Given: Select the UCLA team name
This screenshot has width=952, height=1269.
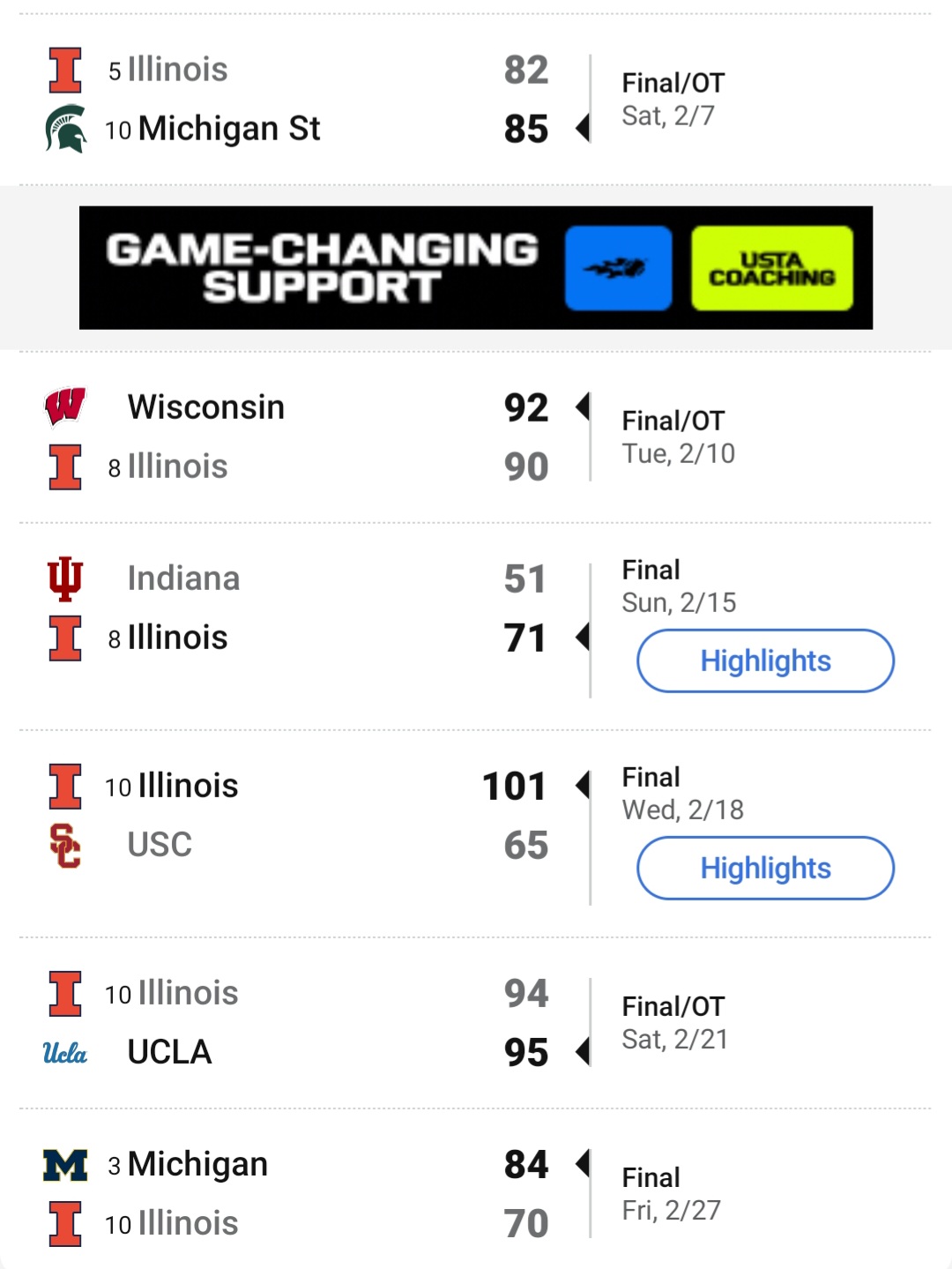Looking at the screenshot, I should click(x=169, y=1052).
